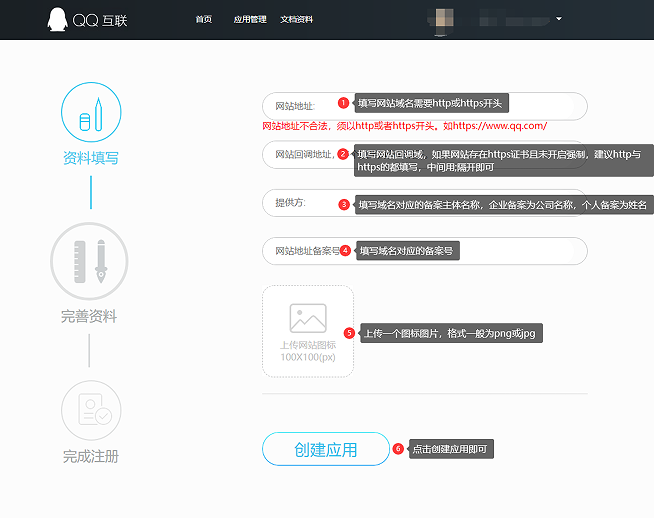
Task: Click the QQ 互联 title text
Action: pyautogui.click(x=100, y=20)
